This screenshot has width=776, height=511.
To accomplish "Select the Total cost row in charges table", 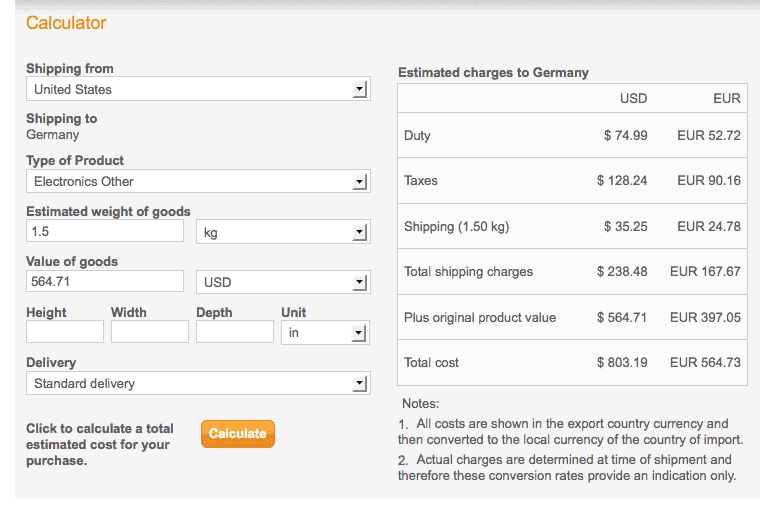I will 572,363.
